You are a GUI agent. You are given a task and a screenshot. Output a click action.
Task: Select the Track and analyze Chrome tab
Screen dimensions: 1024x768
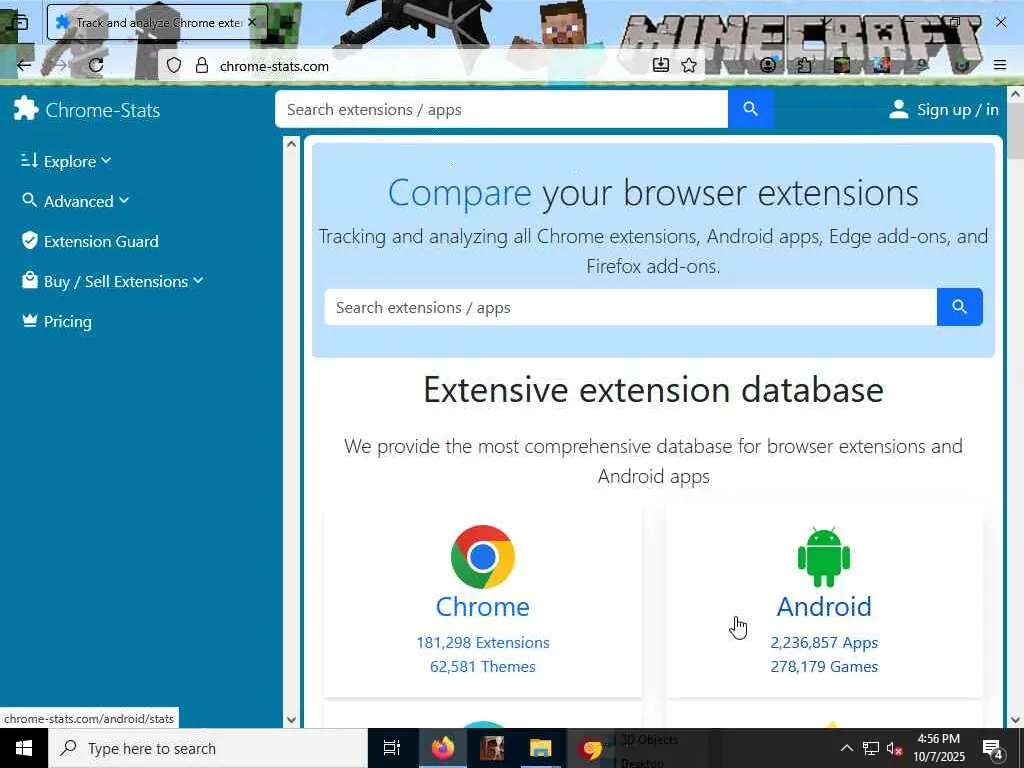[157, 23]
